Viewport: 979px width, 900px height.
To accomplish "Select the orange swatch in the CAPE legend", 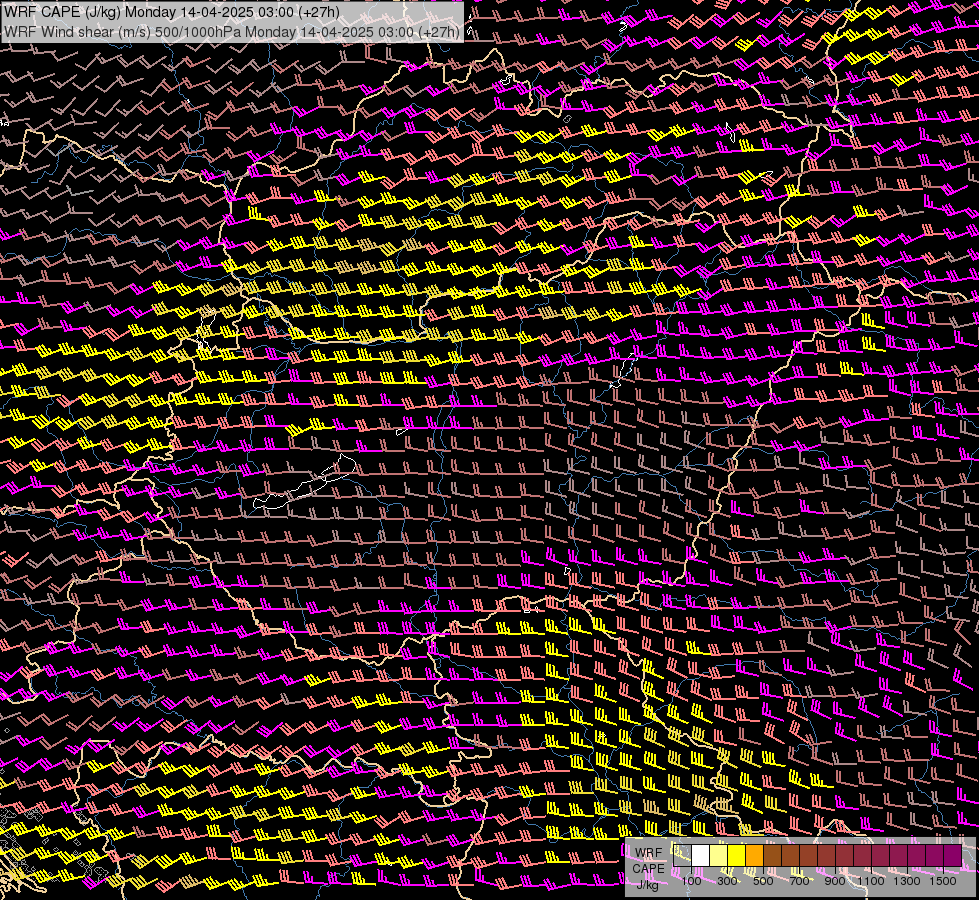I will coord(754,856).
